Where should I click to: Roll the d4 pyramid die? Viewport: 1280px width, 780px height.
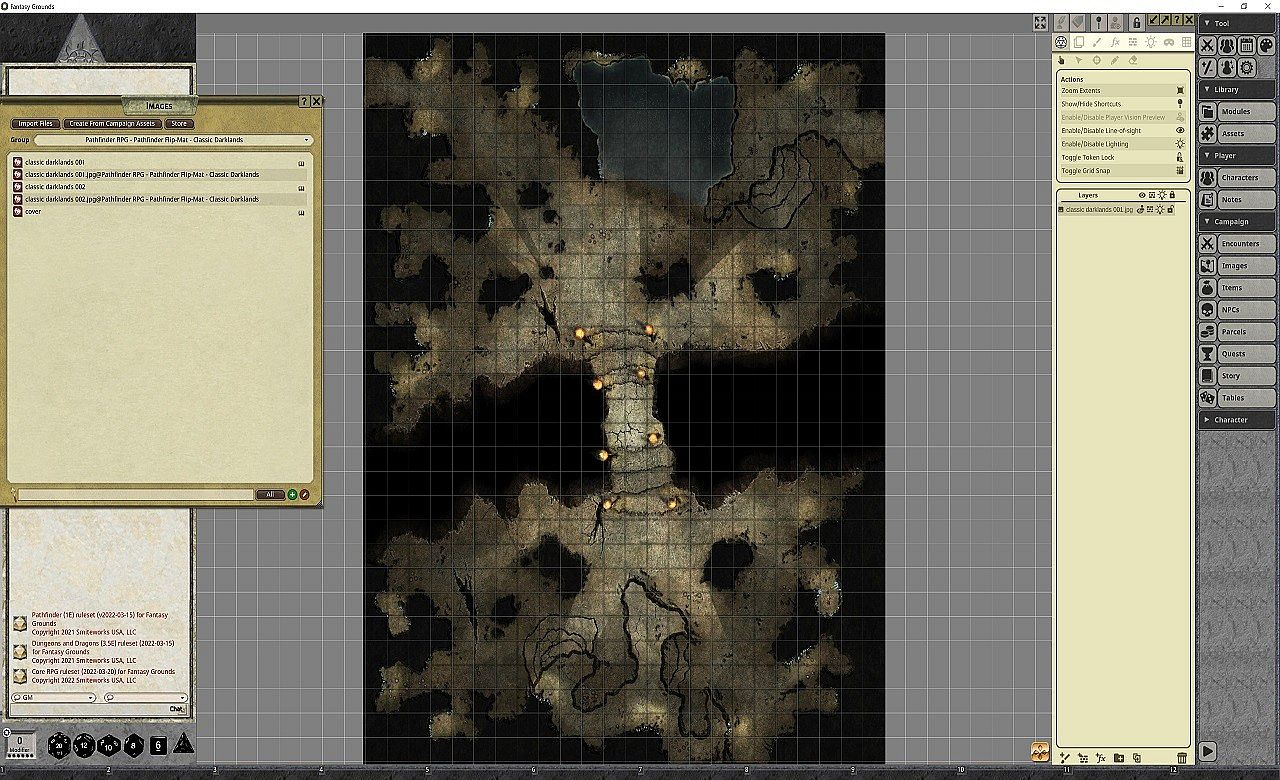[184, 744]
